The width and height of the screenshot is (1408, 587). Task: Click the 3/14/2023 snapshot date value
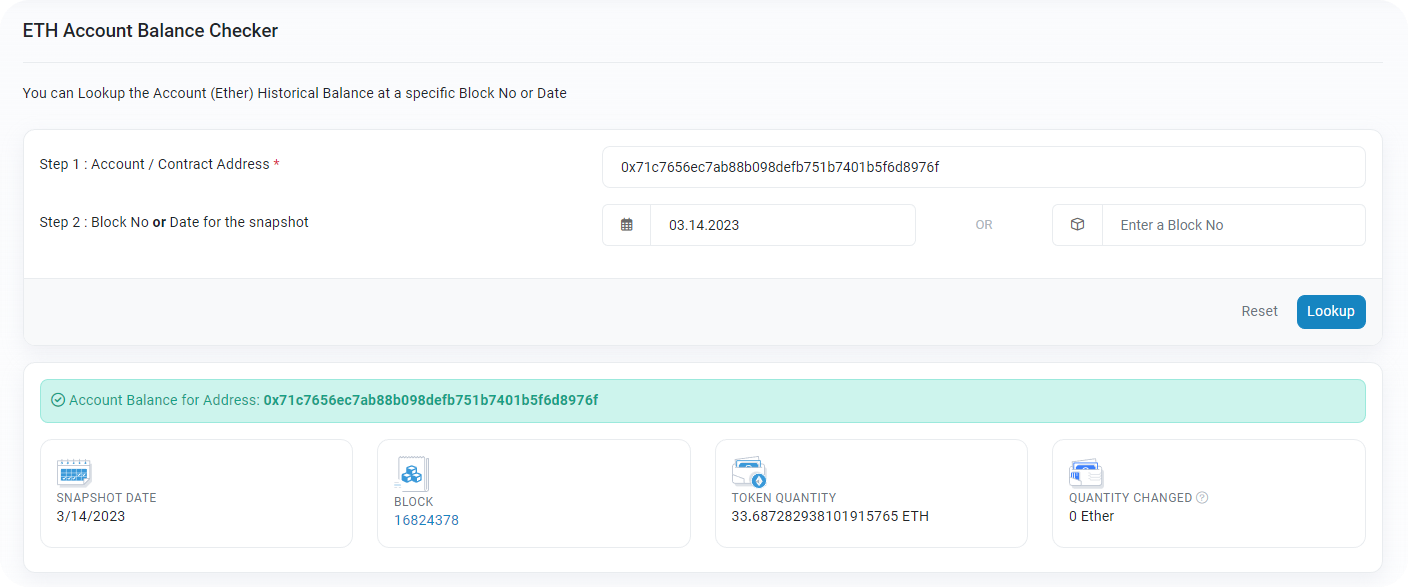(91, 516)
